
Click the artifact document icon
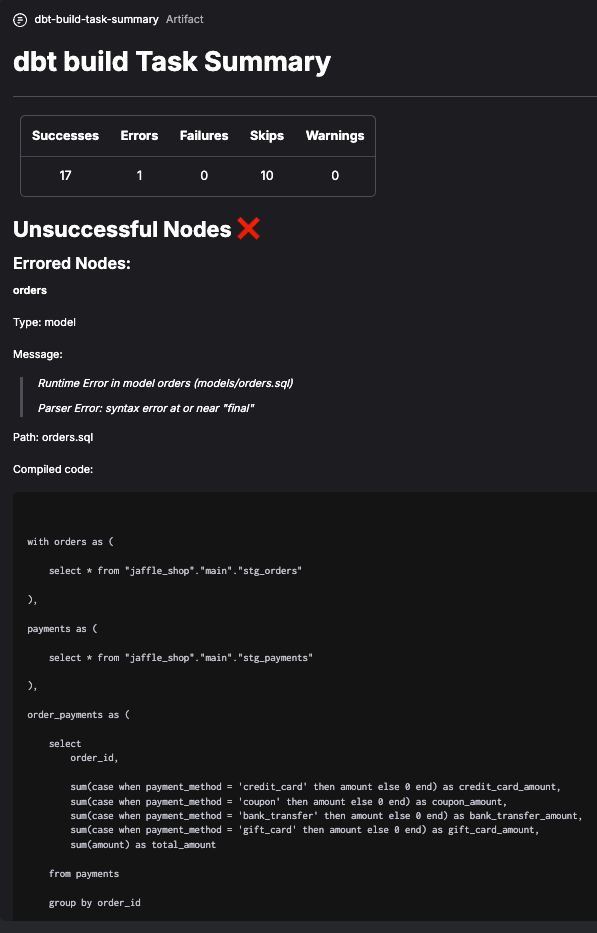tap(20, 20)
